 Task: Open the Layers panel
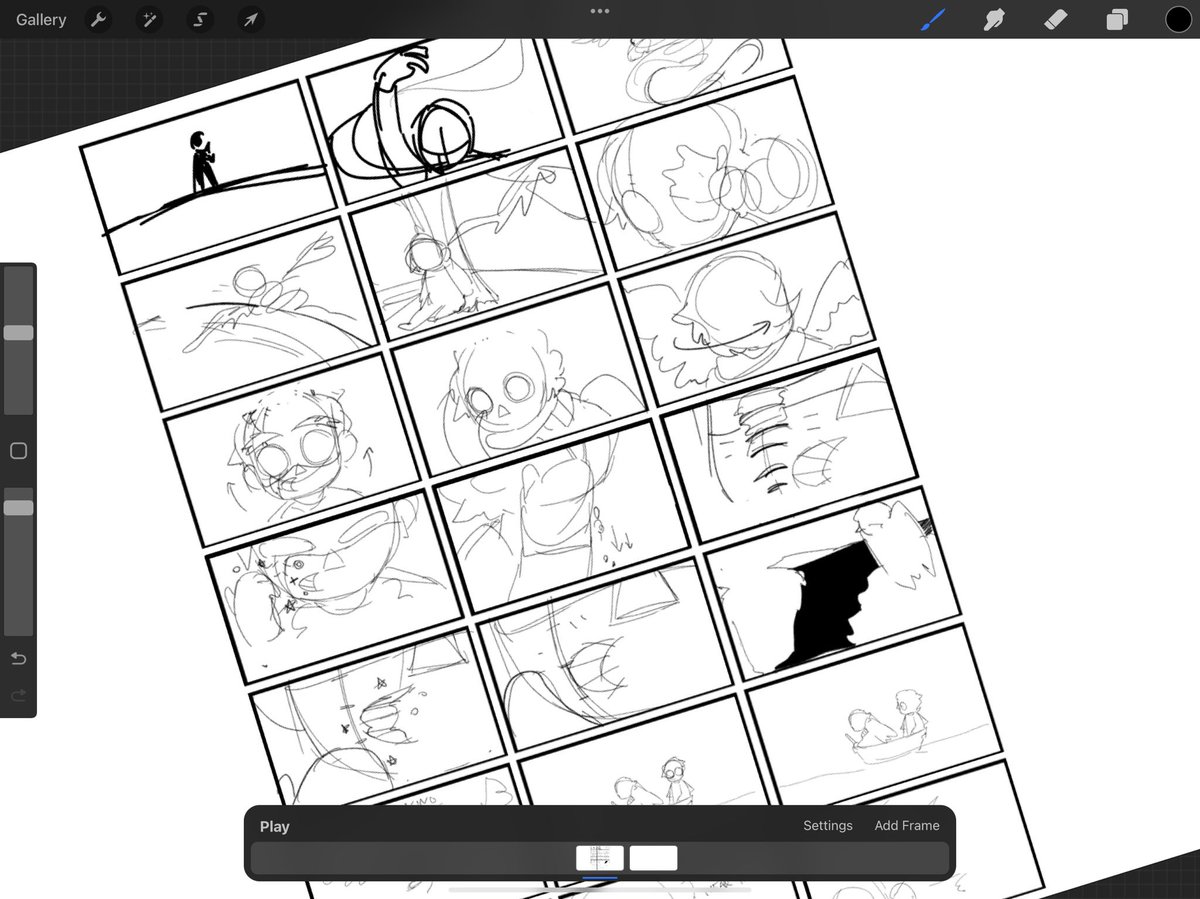click(x=1117, y=19)
